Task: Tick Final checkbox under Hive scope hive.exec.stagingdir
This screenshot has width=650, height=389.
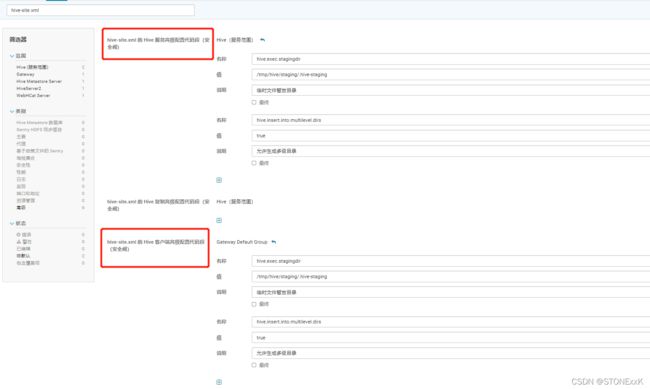Action: pyautogui.click(x=254, y=102)
